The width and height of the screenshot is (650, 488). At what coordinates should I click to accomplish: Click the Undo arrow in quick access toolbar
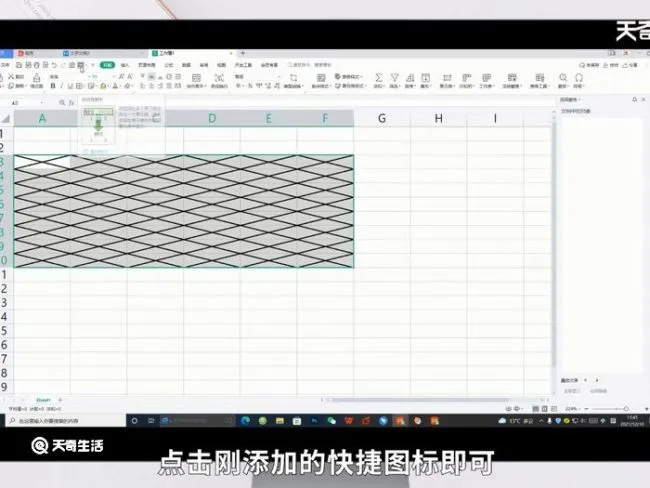click(54, 65)
